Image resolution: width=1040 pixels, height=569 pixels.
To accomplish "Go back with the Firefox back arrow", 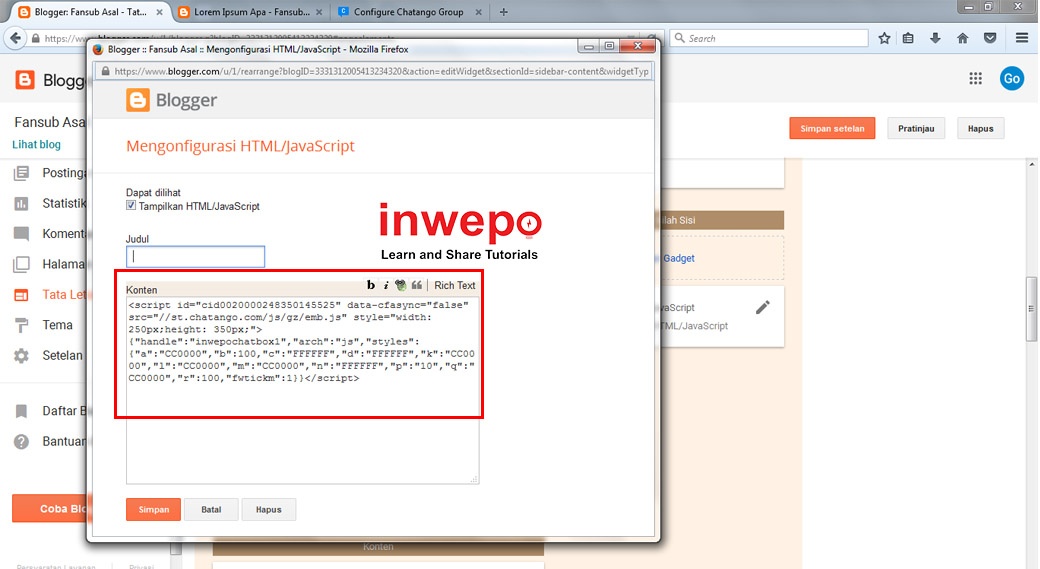I will (x=15, y=38).
